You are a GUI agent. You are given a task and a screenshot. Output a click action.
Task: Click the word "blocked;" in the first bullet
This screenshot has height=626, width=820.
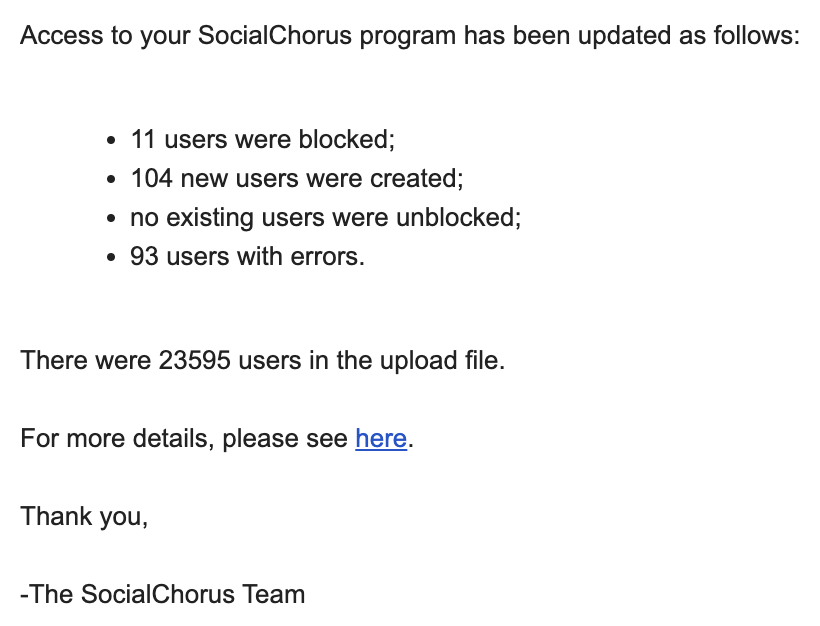click(347, 140)
